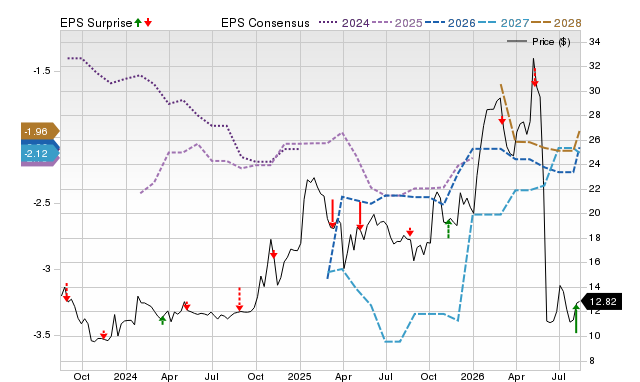Toggle the 2025 consensus series in legend

pos(397,23)
